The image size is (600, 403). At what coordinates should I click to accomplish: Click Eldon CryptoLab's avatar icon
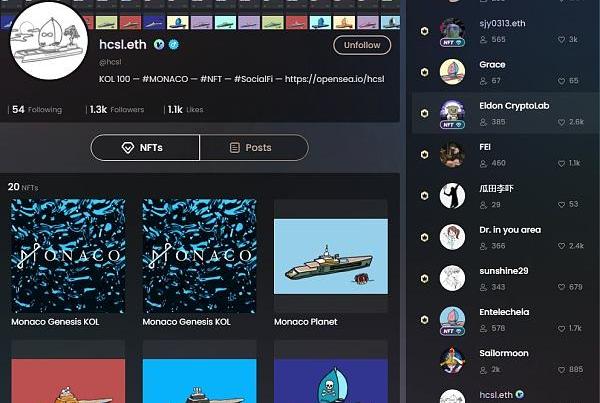pos(452,112)
